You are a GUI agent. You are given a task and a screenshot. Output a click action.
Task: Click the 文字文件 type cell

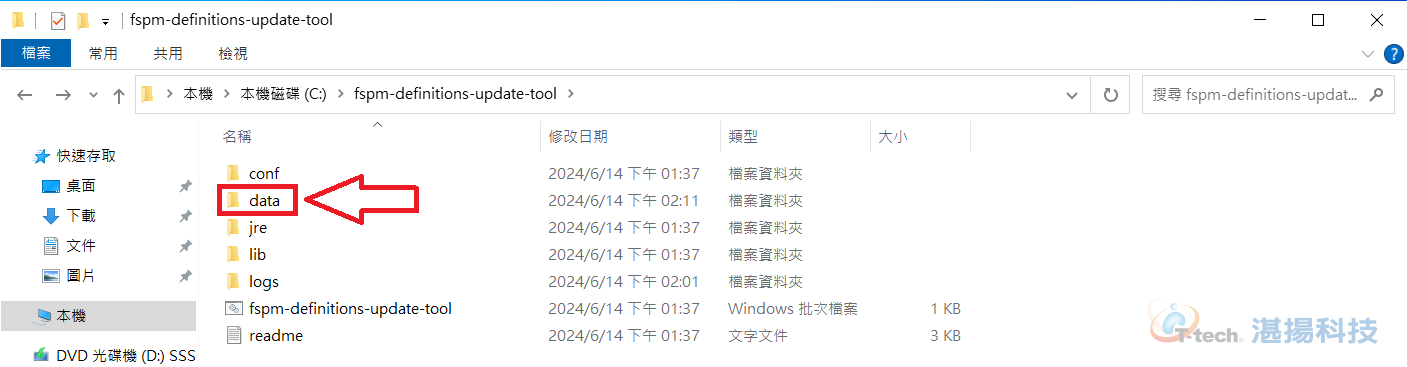[758, 335]
